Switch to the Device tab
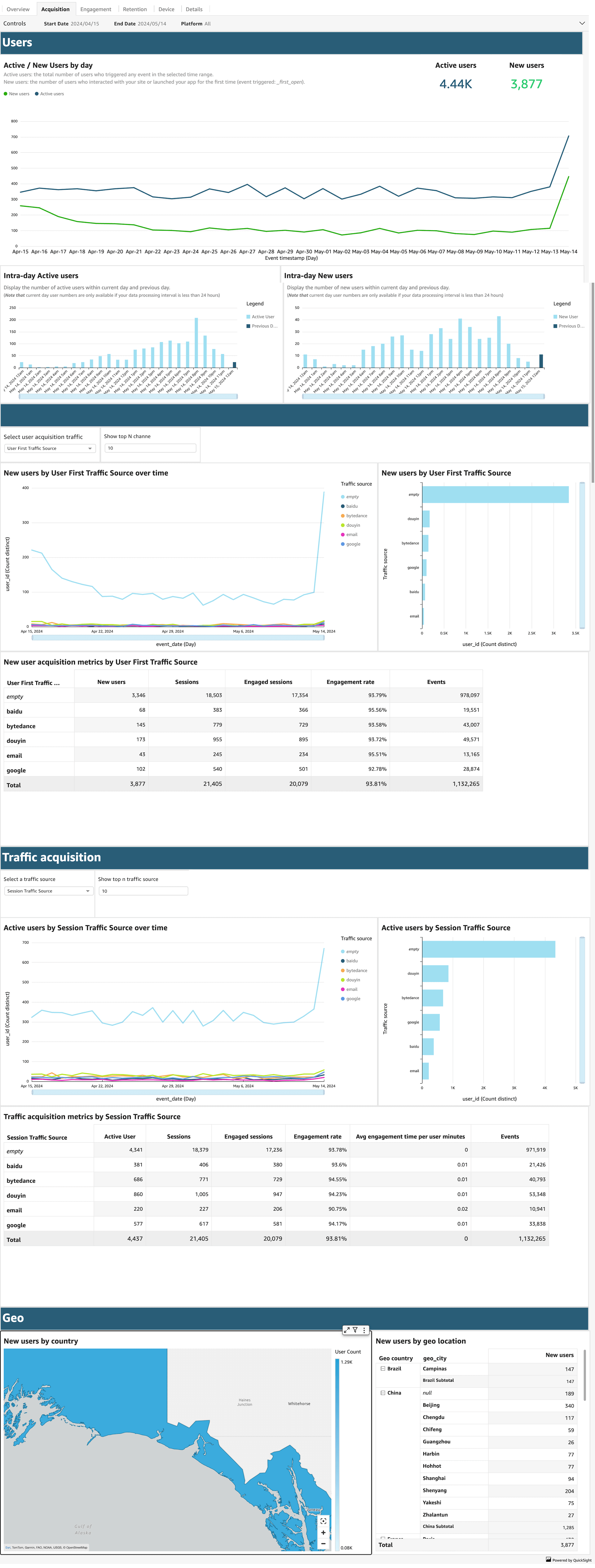This screenshot has height=1568, width=595. pos(166,9)
